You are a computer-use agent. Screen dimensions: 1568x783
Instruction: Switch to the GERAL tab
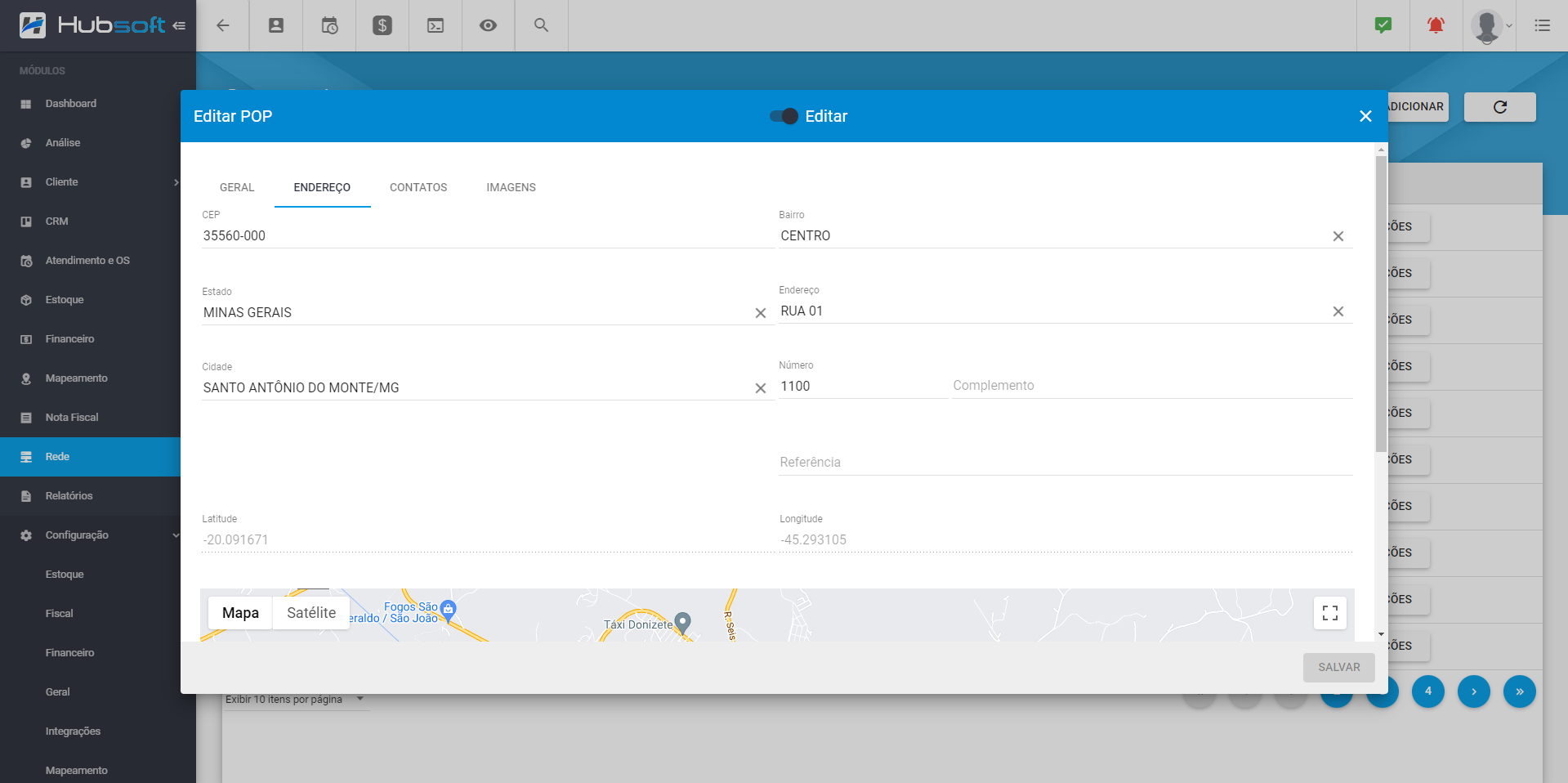(x=237, y=187)
